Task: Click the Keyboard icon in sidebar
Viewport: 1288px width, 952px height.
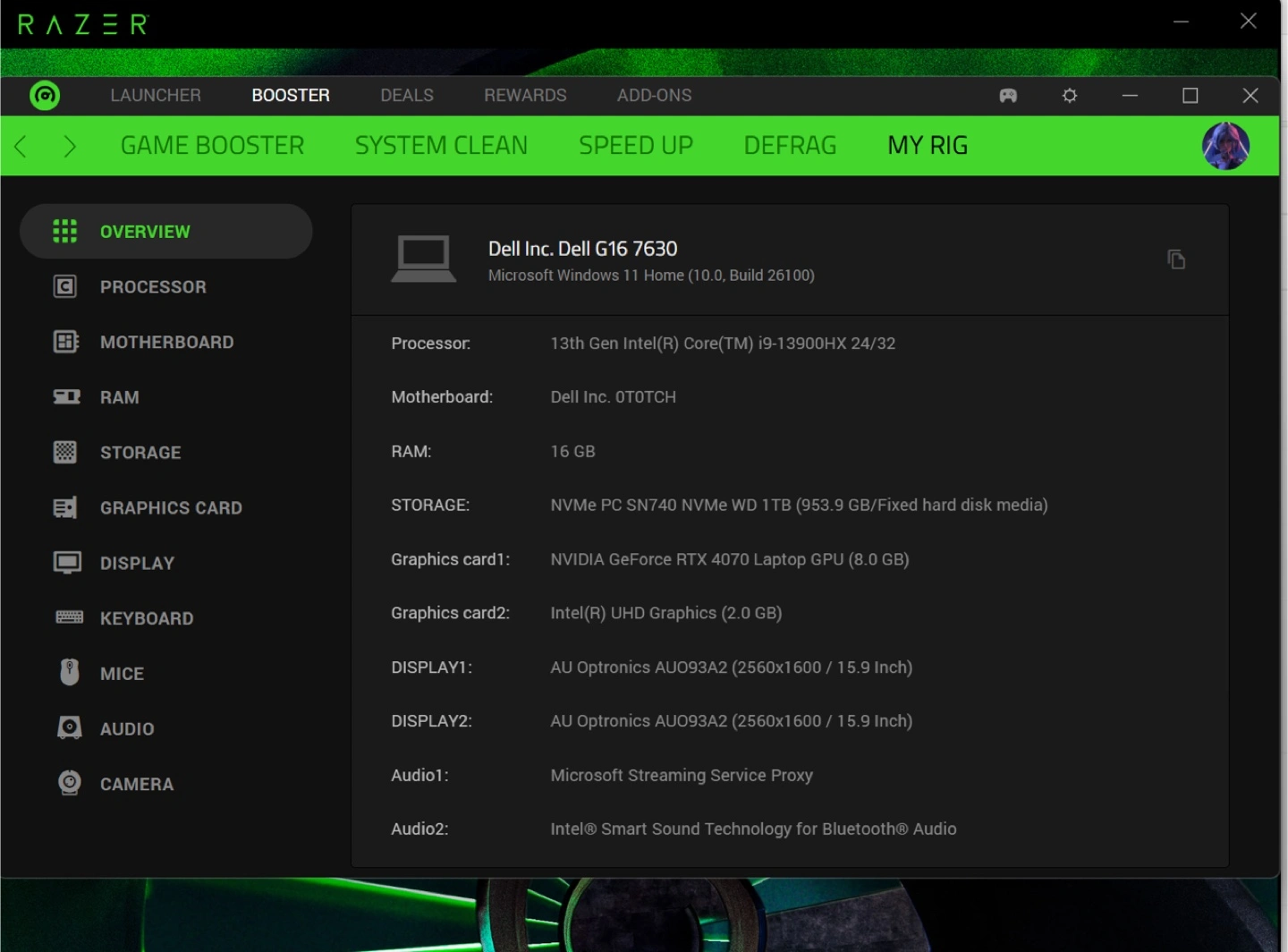Action: [x=69, y=617]
